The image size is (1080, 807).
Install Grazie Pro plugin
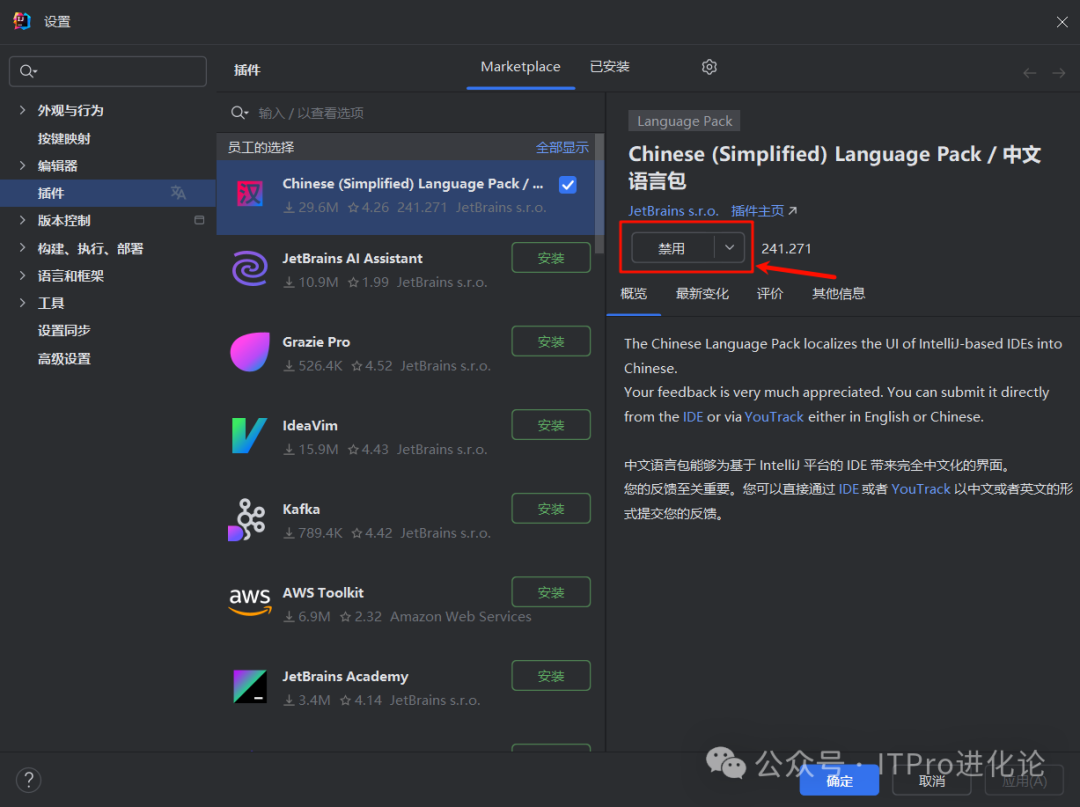point(551,342)
